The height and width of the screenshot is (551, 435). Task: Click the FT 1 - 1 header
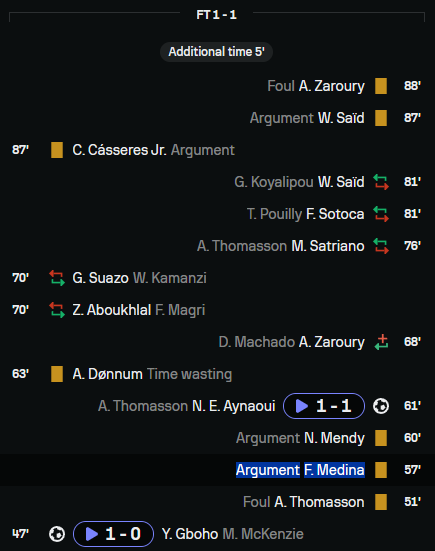pyautogui.click(x=216, y=15)
